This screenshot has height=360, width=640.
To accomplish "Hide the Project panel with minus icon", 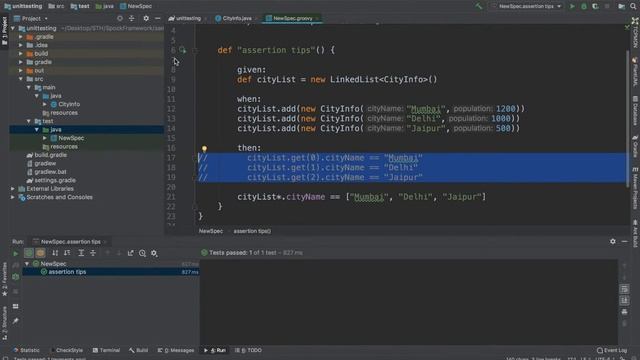I will click(158, 18).
